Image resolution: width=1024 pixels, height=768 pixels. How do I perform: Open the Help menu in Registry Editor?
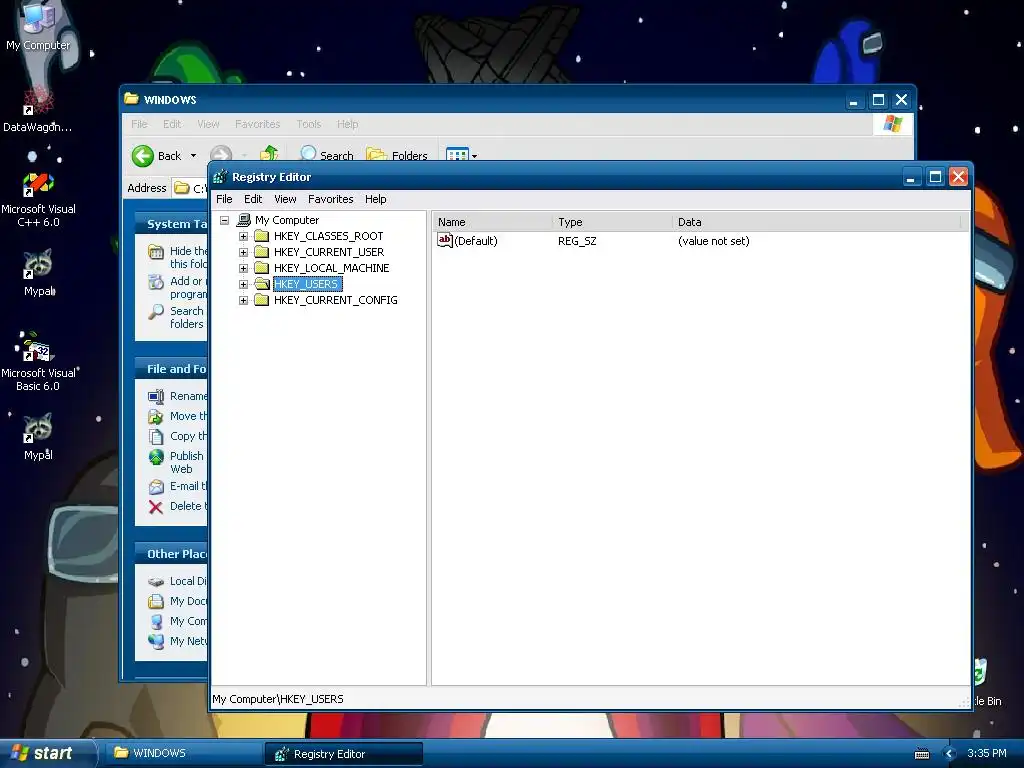(376, 199)
